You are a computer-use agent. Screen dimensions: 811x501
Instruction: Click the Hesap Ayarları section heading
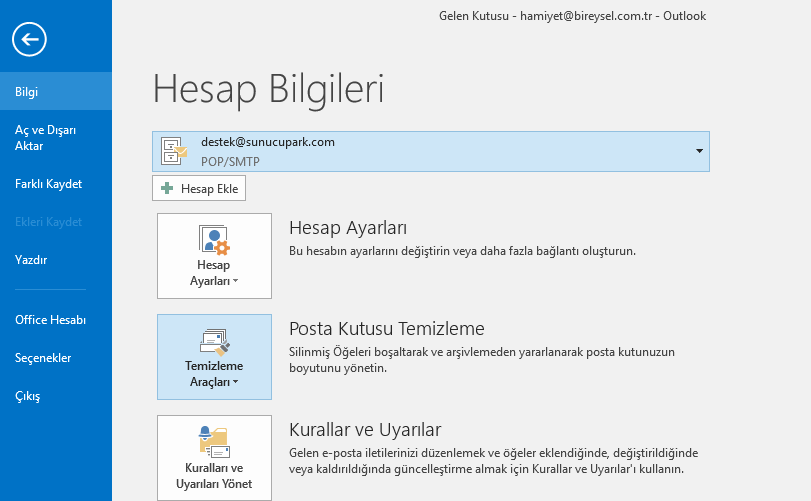(348, 228)
